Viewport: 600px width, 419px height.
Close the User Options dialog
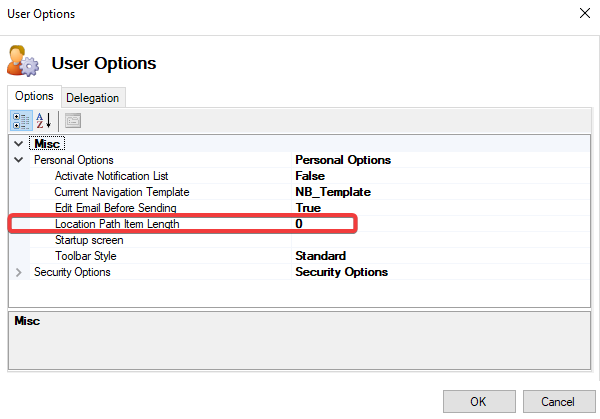coord(583,14)
